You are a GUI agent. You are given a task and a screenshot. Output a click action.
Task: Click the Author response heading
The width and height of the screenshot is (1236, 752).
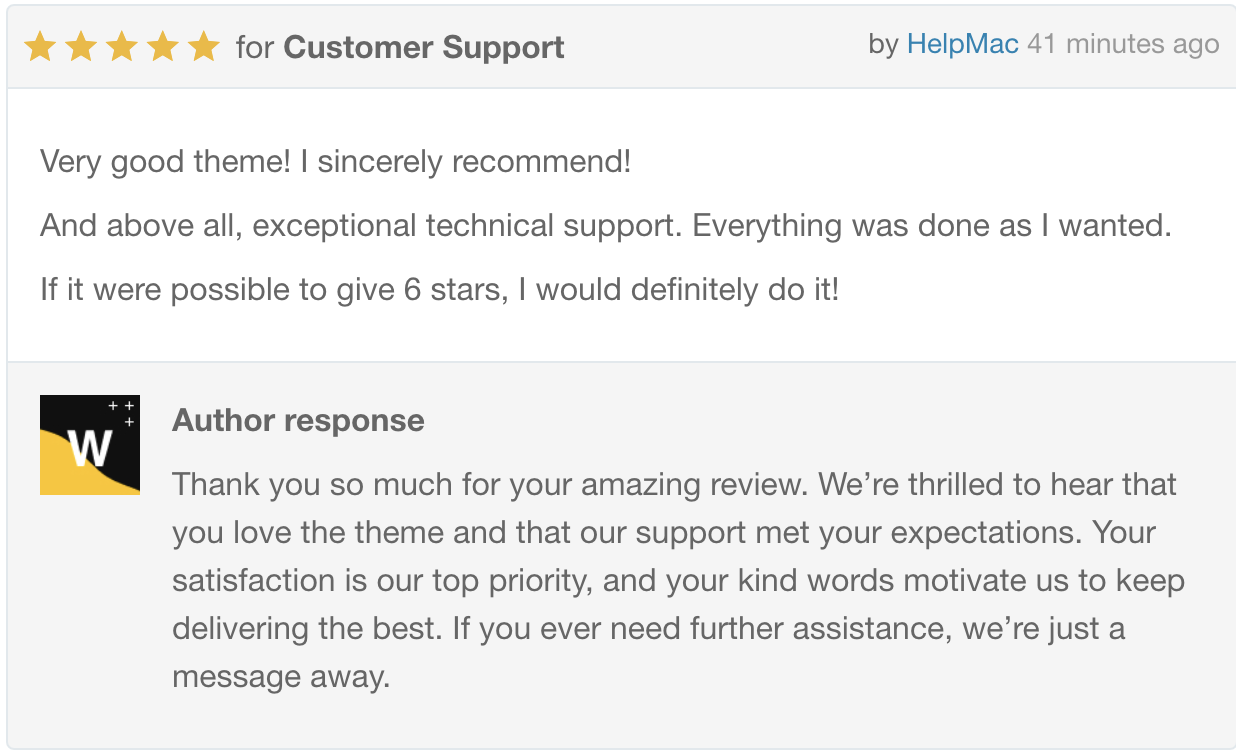coord(298,420)
